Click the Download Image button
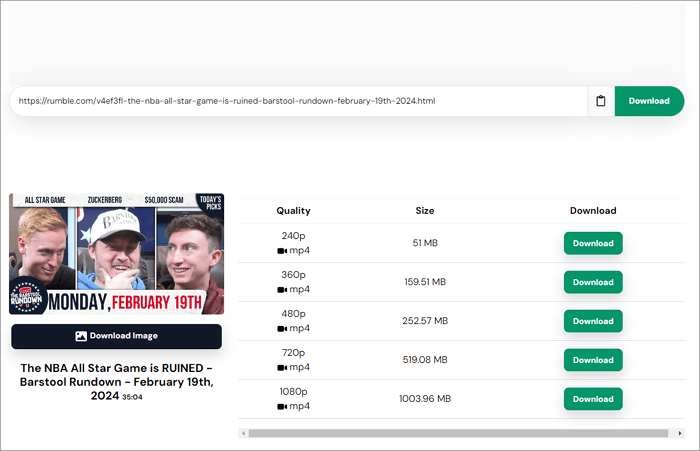This screenshot has height=451, width=700. pos(117,336)
